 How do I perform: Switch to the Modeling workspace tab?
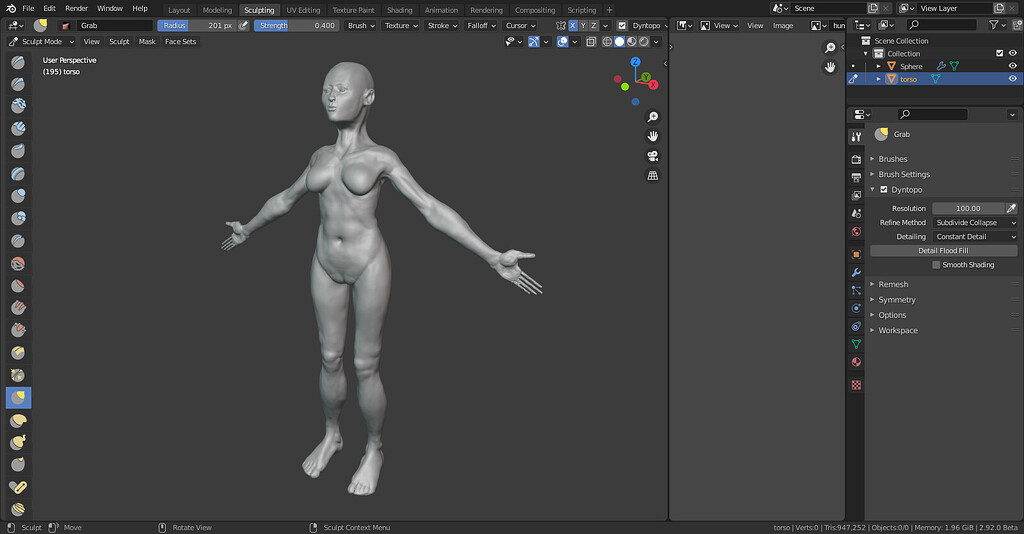click(217, 10)
